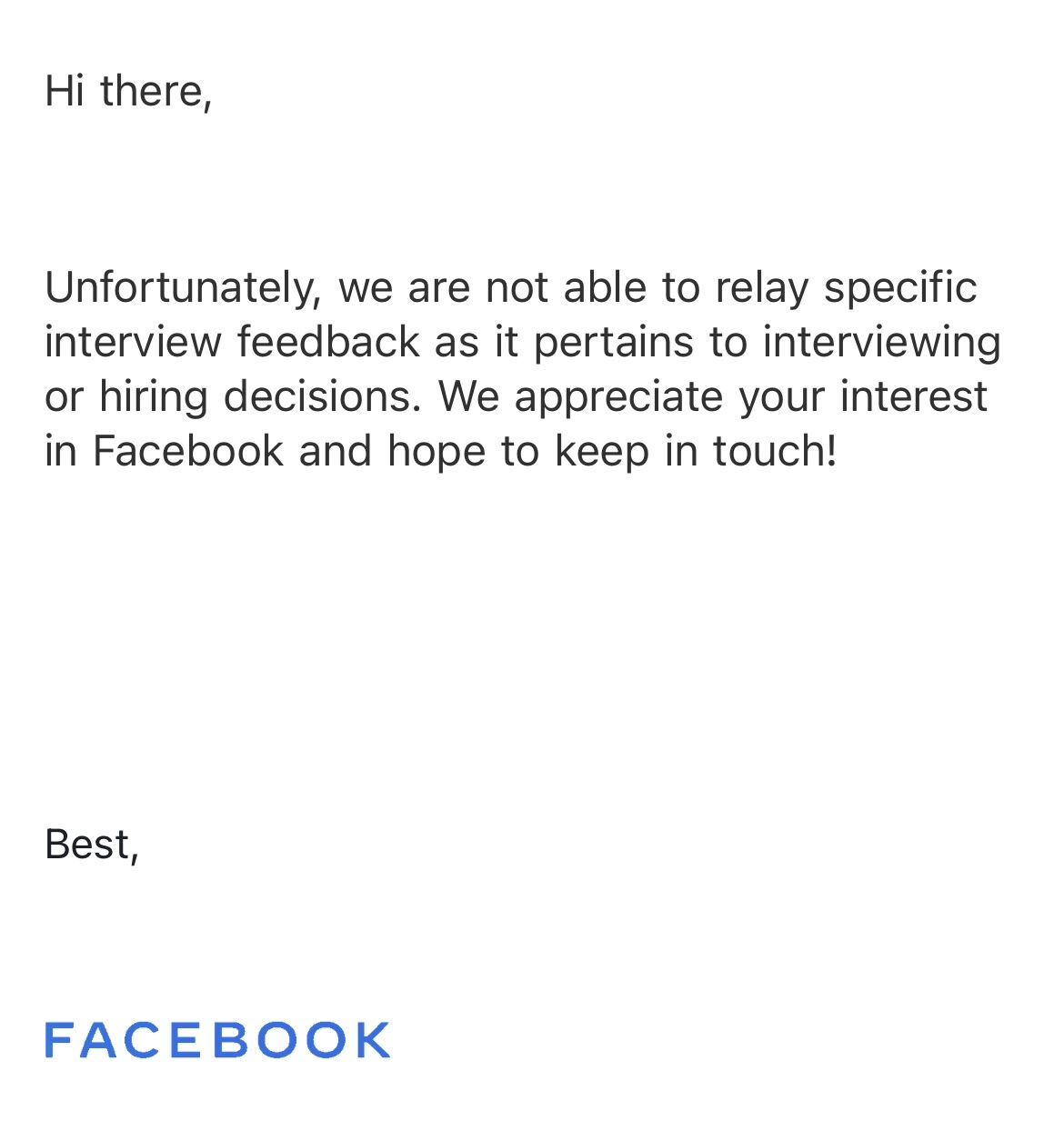Viewport: 1064px width, 1121px height.
Task: Click the word "Unfortunately," in the email
Action: [x=184, y=288]
